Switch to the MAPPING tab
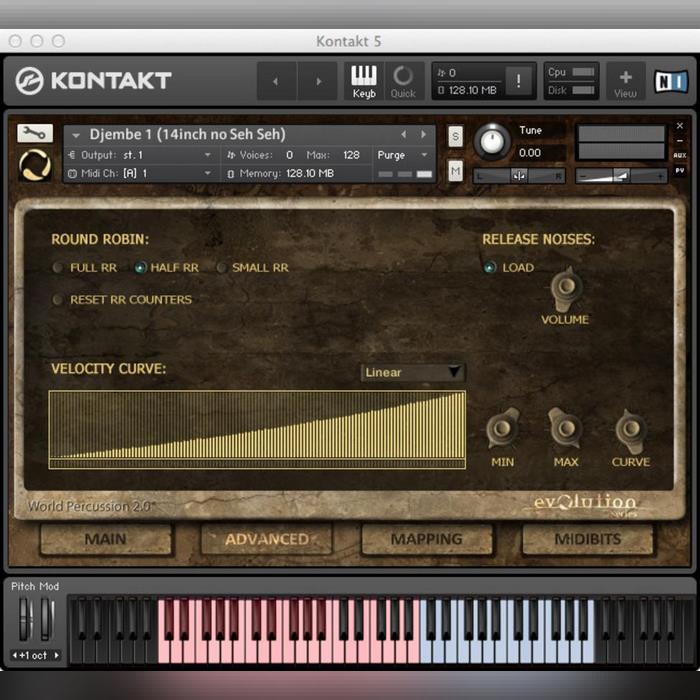 click(x=426, y=539)
